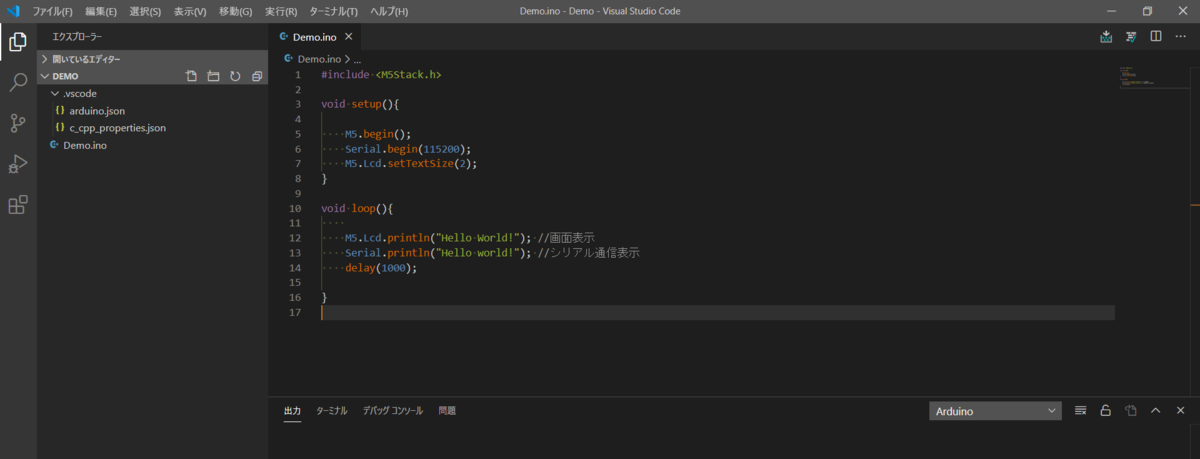Click on M5.begin(); code

pos(378,134)
